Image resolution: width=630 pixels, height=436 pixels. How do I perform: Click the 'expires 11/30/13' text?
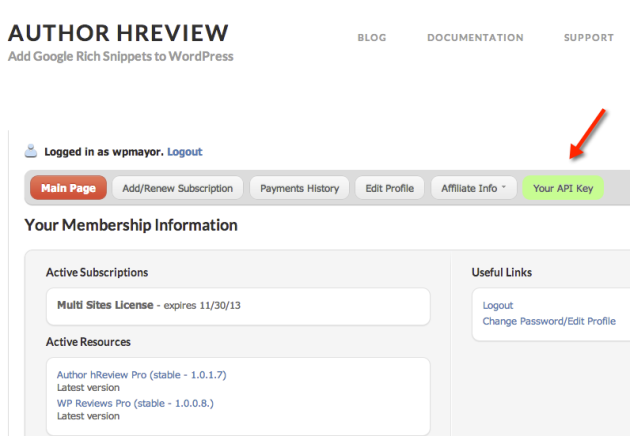click(202, 305)
